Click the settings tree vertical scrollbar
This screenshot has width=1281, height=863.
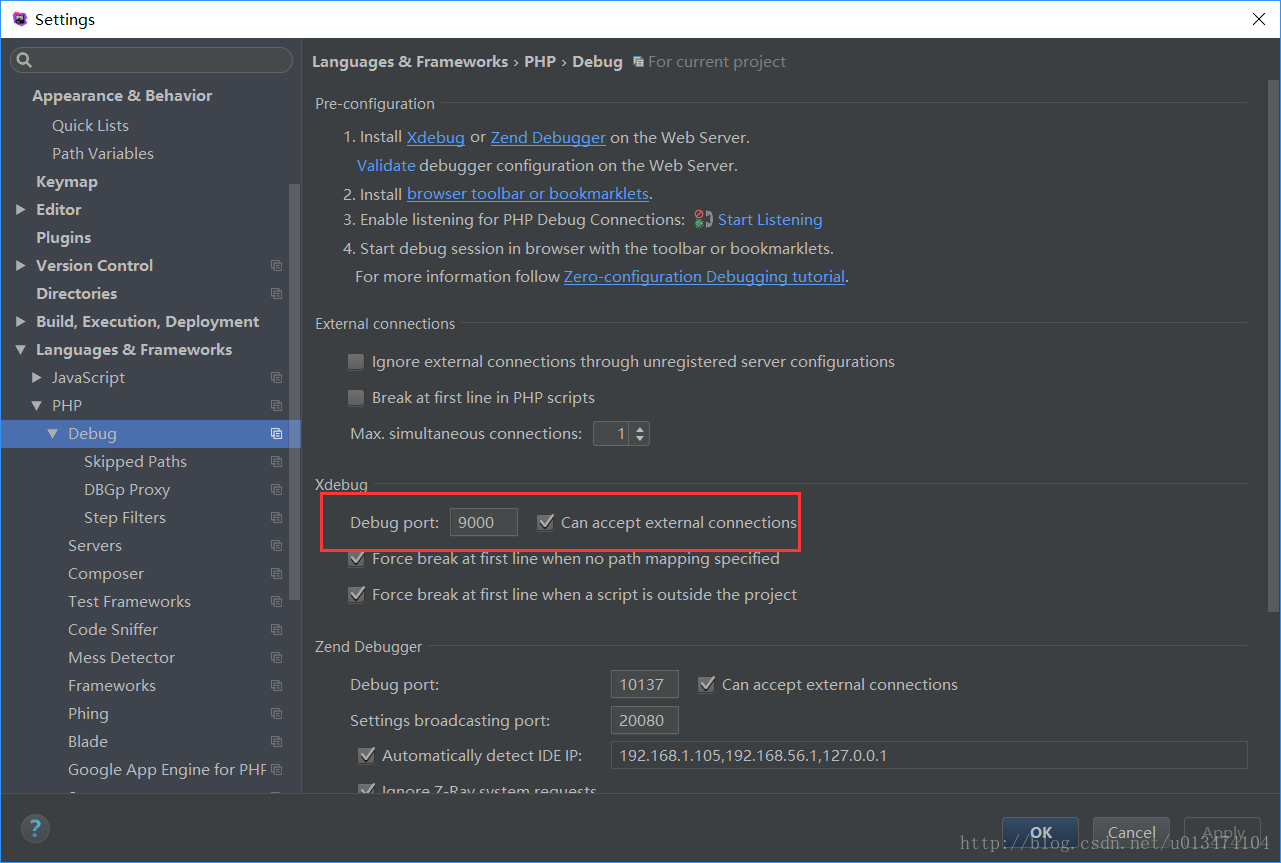(x=295, y=392)
